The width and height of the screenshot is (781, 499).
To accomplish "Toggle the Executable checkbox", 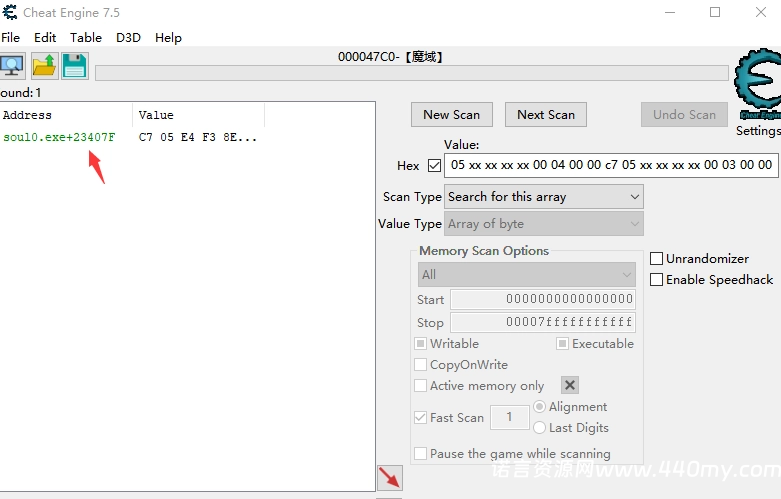I will pyautogui.click(x=562, y=344).
